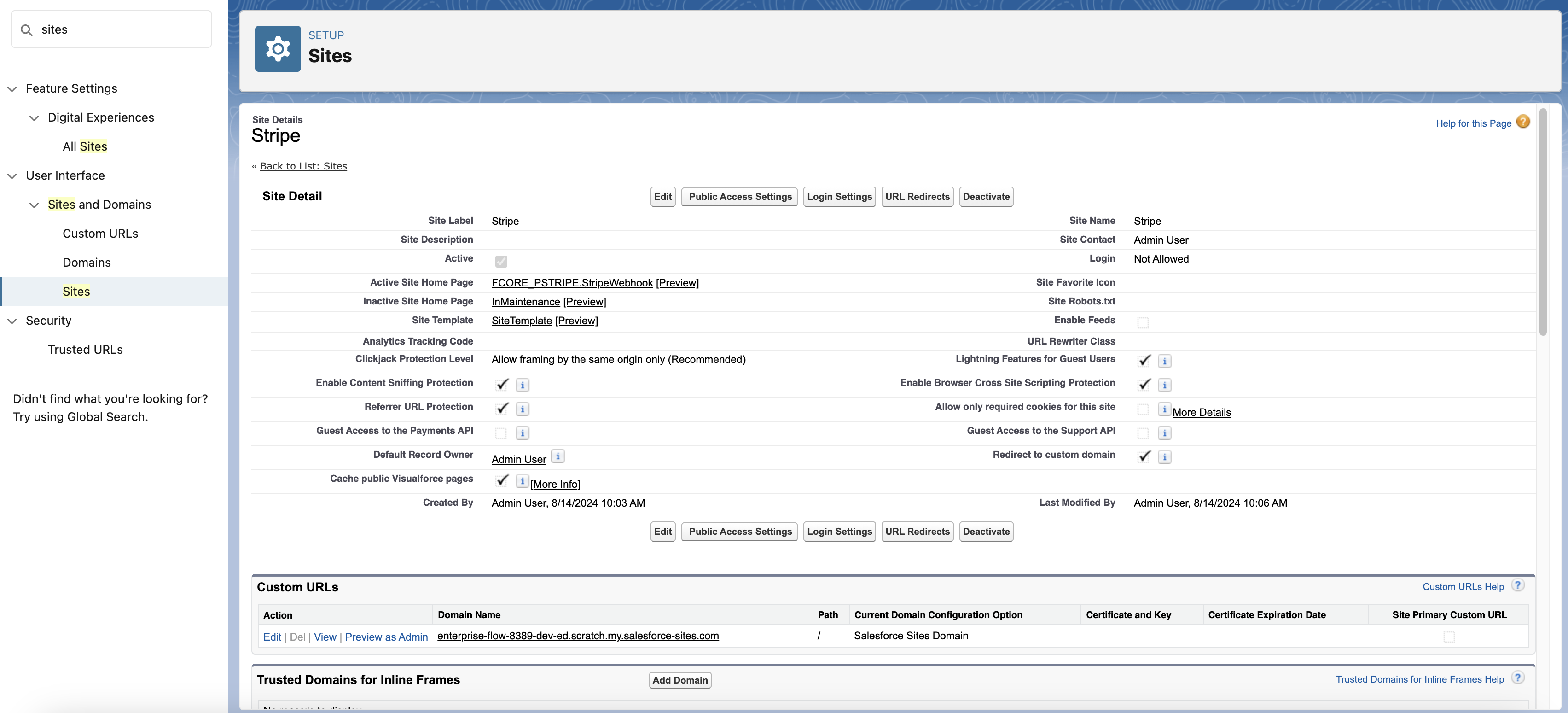This screenshot has height=713, width=1568.
Task: Click View link in the Custom URLs row
Action: click(x=325, y=637)
